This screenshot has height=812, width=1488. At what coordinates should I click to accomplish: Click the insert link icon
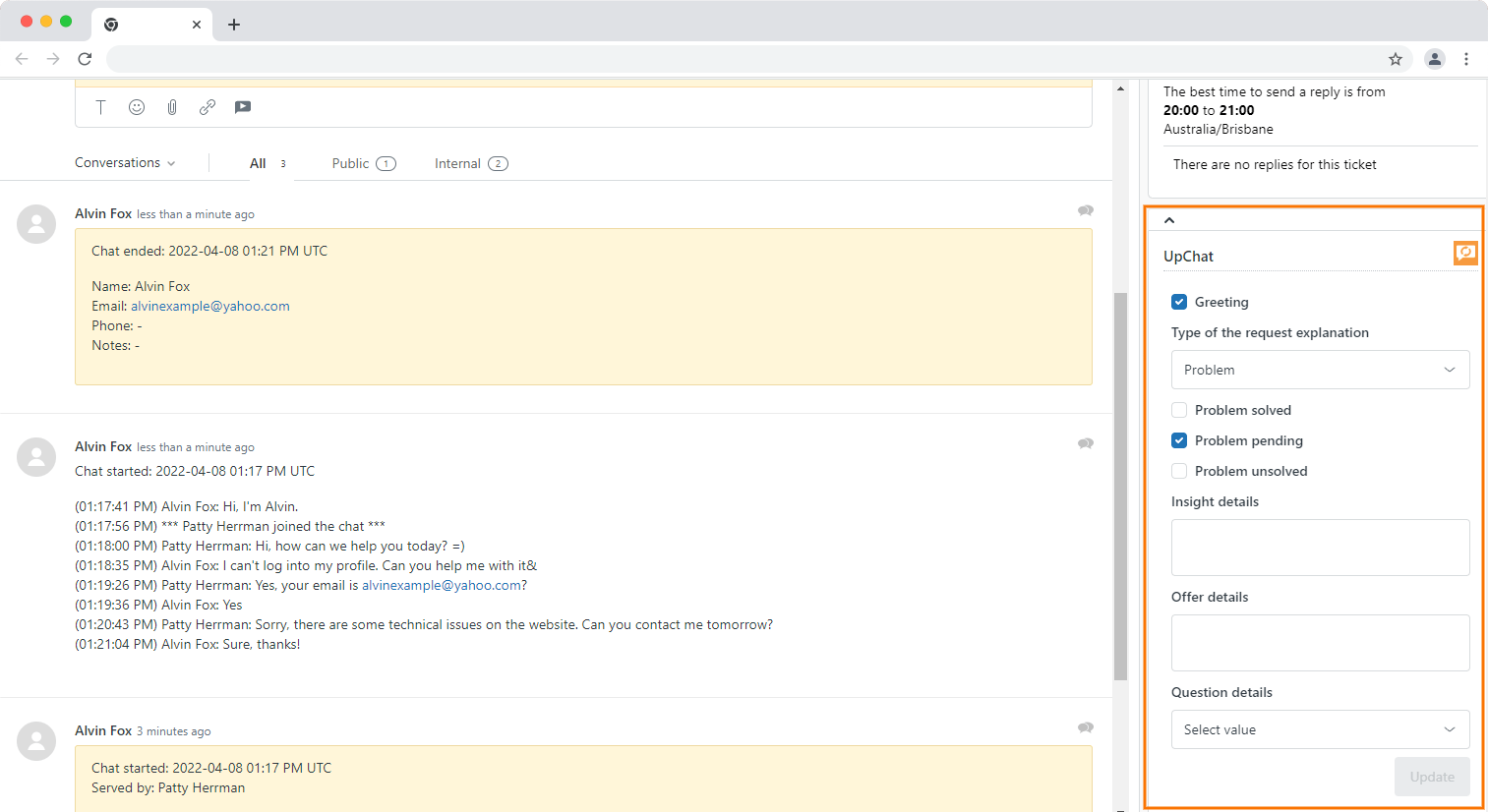(x=208, y=107)
